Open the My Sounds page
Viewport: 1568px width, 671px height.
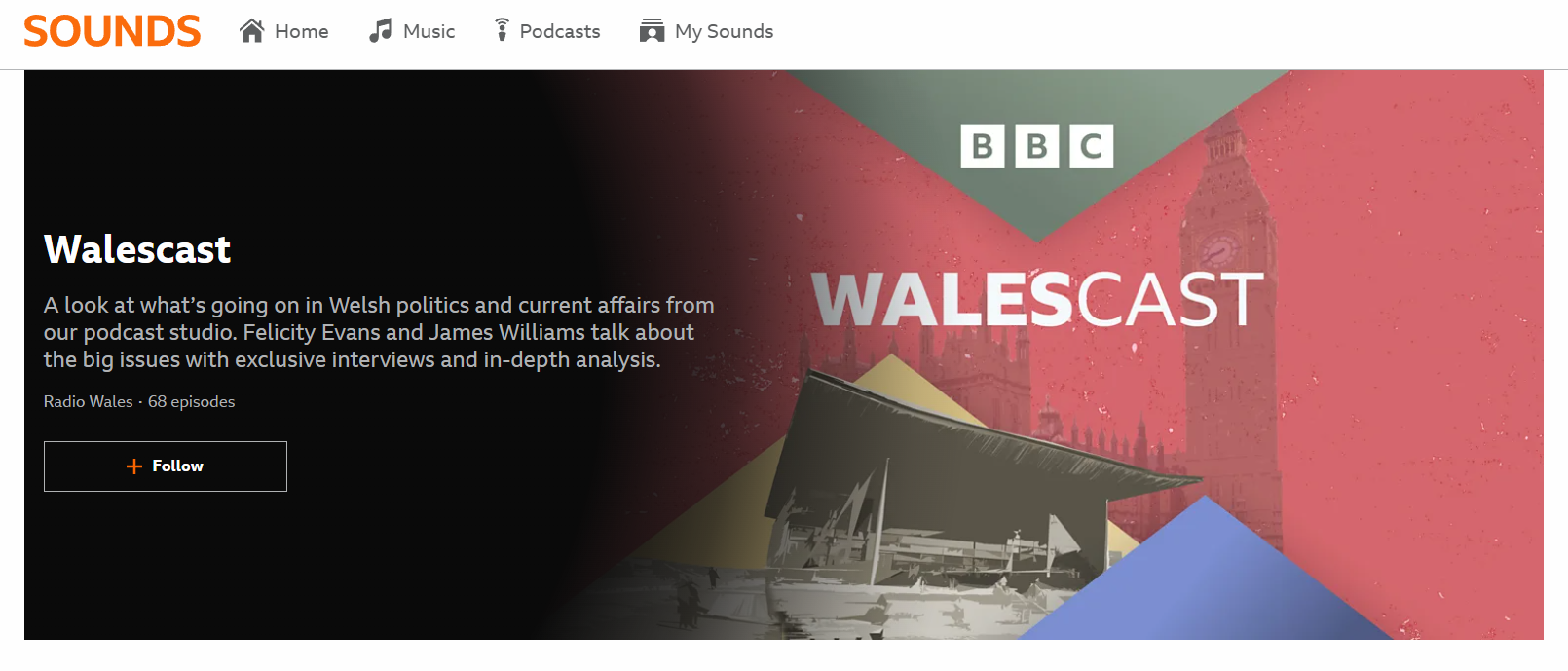coord(706,31)
